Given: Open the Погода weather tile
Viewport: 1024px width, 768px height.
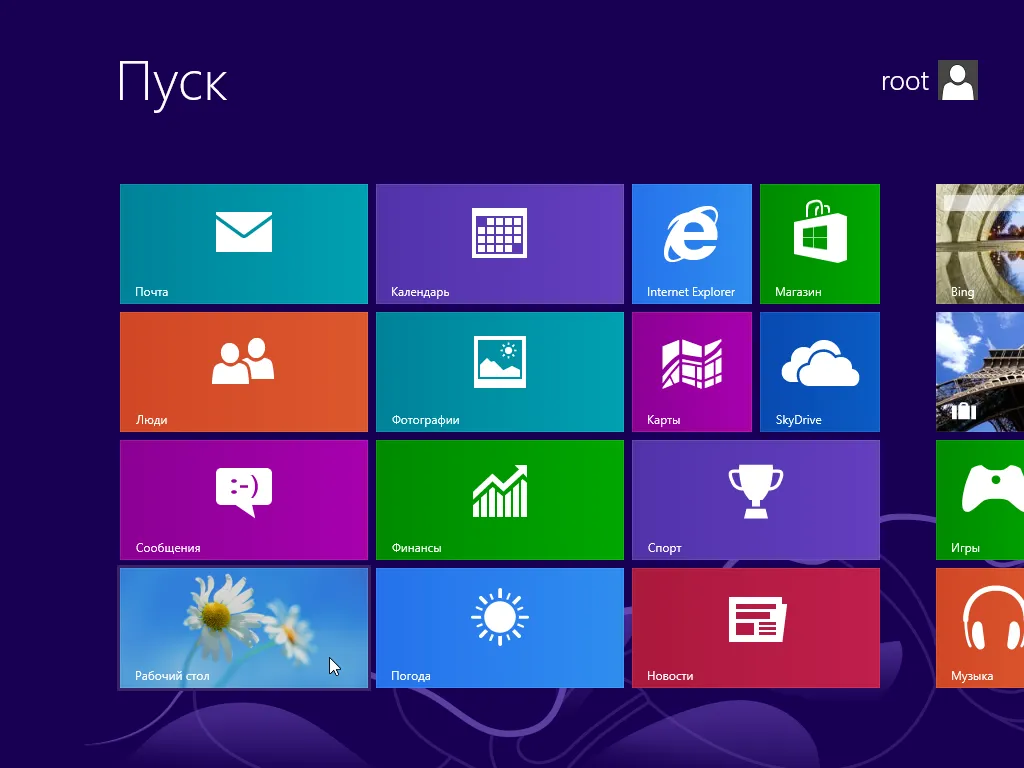Looking at the screenshot, I should point(500,628).
